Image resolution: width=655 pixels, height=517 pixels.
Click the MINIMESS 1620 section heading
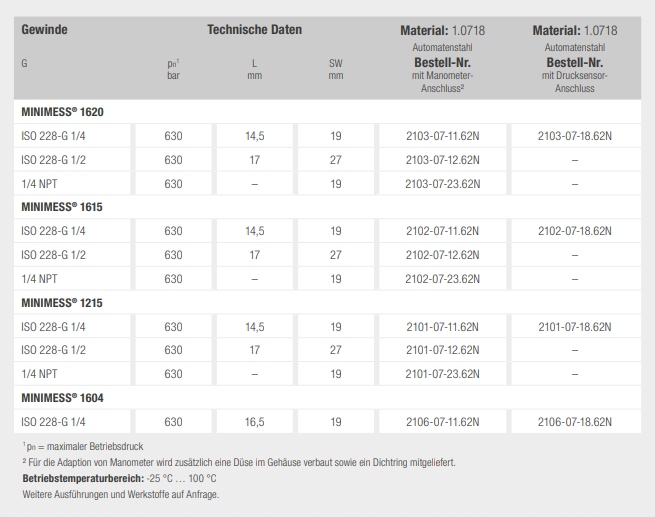coord(62,111)
